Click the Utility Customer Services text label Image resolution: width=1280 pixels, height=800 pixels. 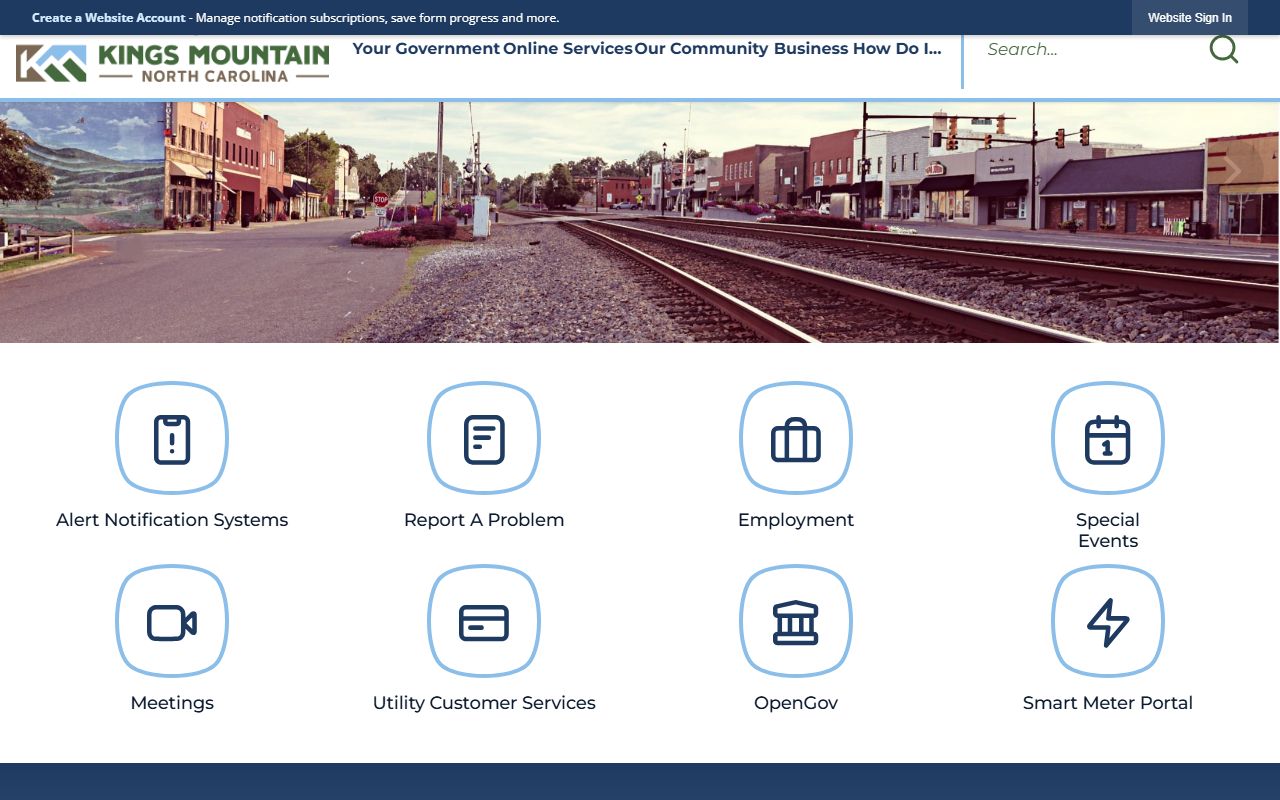coord(484,703)
